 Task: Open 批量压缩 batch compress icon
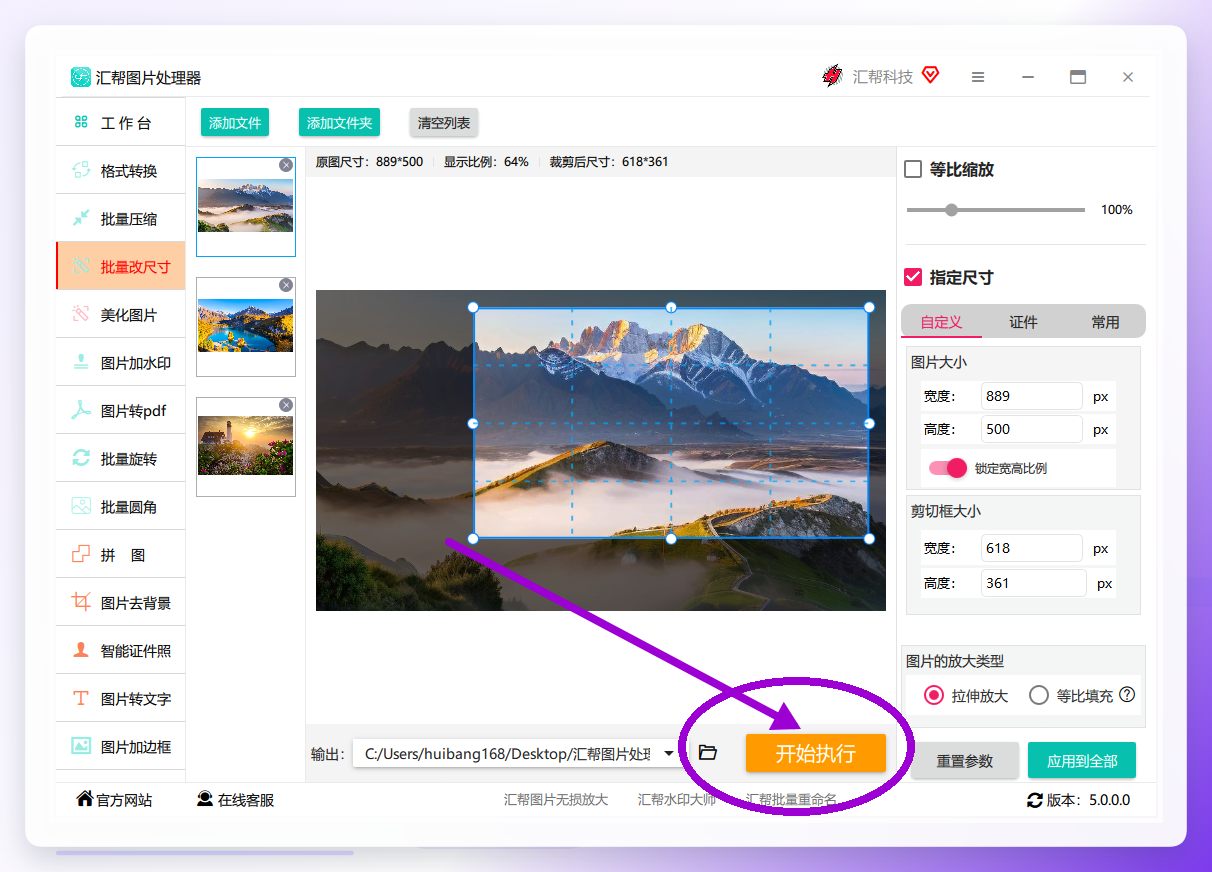click(x=81, y=218)
